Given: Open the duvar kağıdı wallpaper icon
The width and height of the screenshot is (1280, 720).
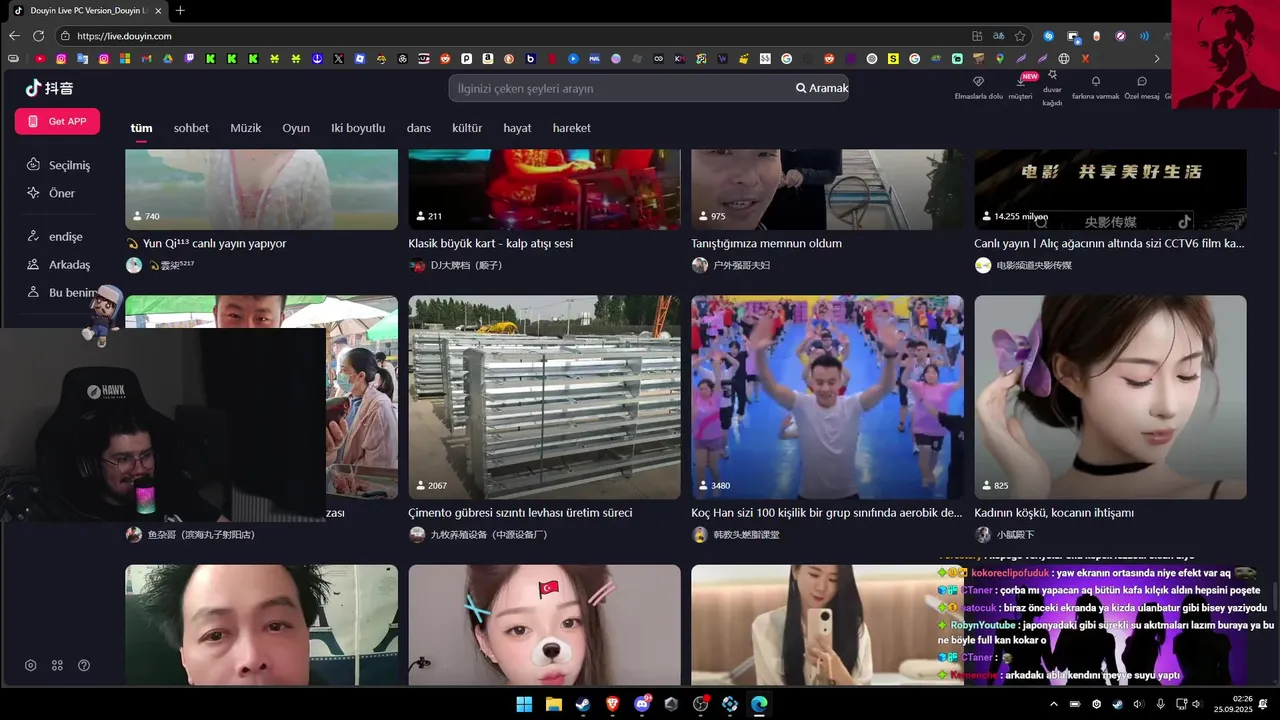Looking at the screenshot, I should 1052,75.
